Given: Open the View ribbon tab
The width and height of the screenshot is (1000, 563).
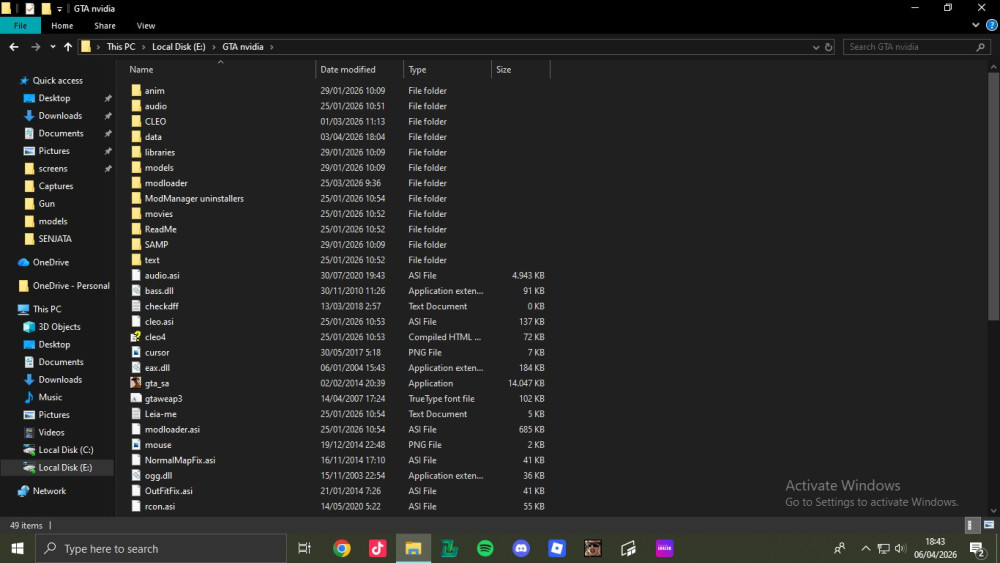Looking at the screenshot, I should coord(145,26).
